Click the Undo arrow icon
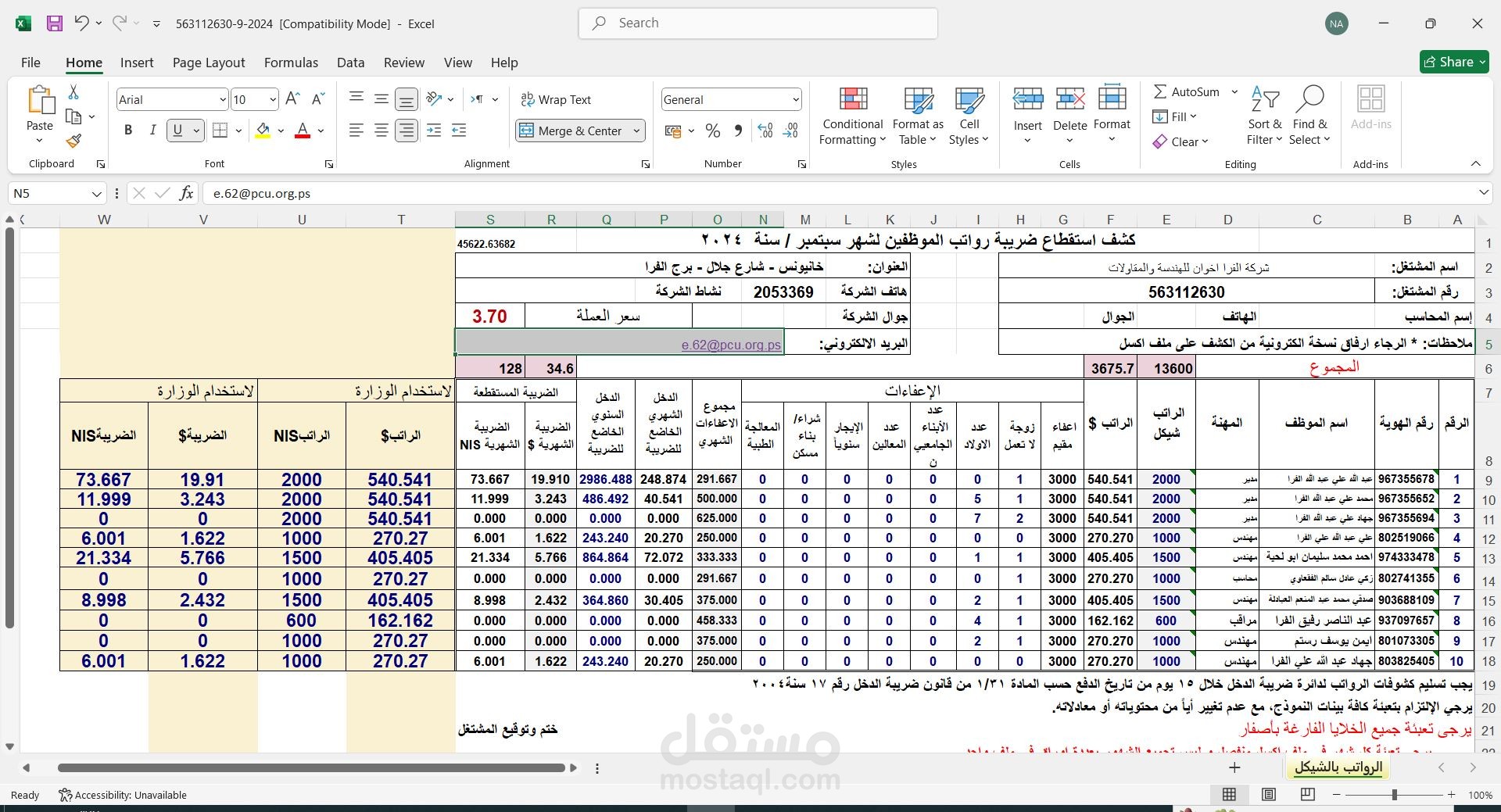Screen dimensions: 1501x812 pyautogui.click(x=81, y=23)
